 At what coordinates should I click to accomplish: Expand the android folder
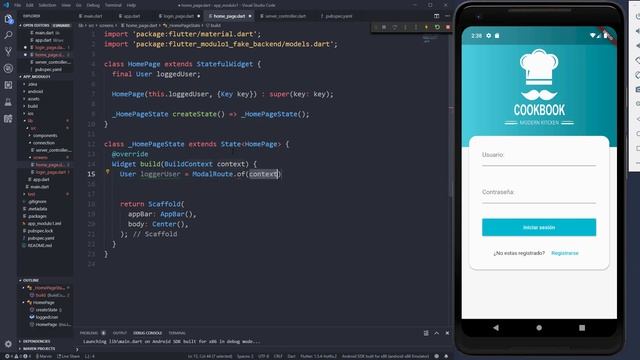coord(35,91)
